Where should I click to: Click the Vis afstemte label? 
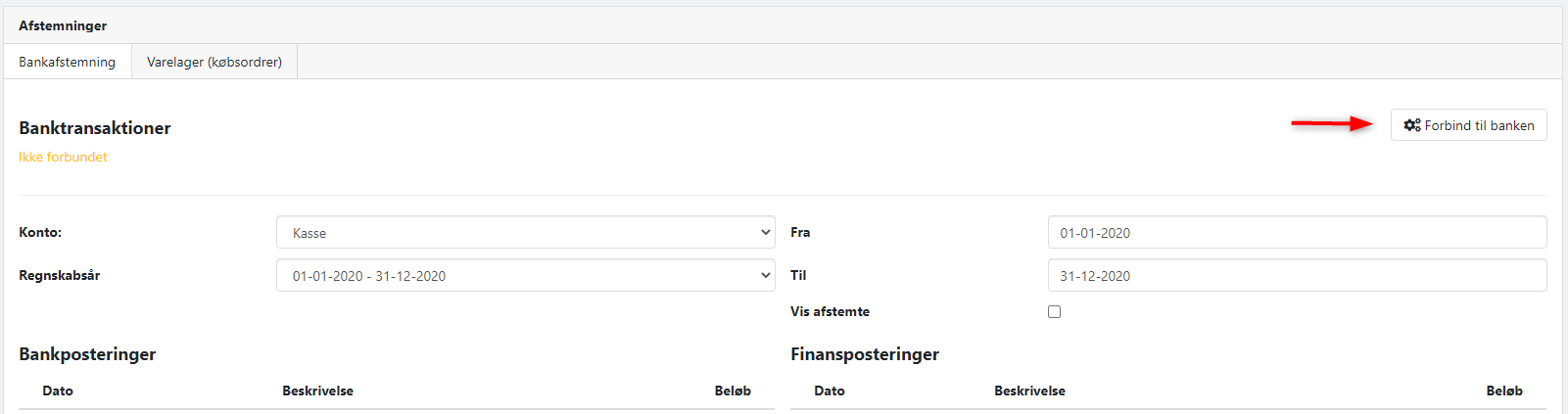coord(830,312)
